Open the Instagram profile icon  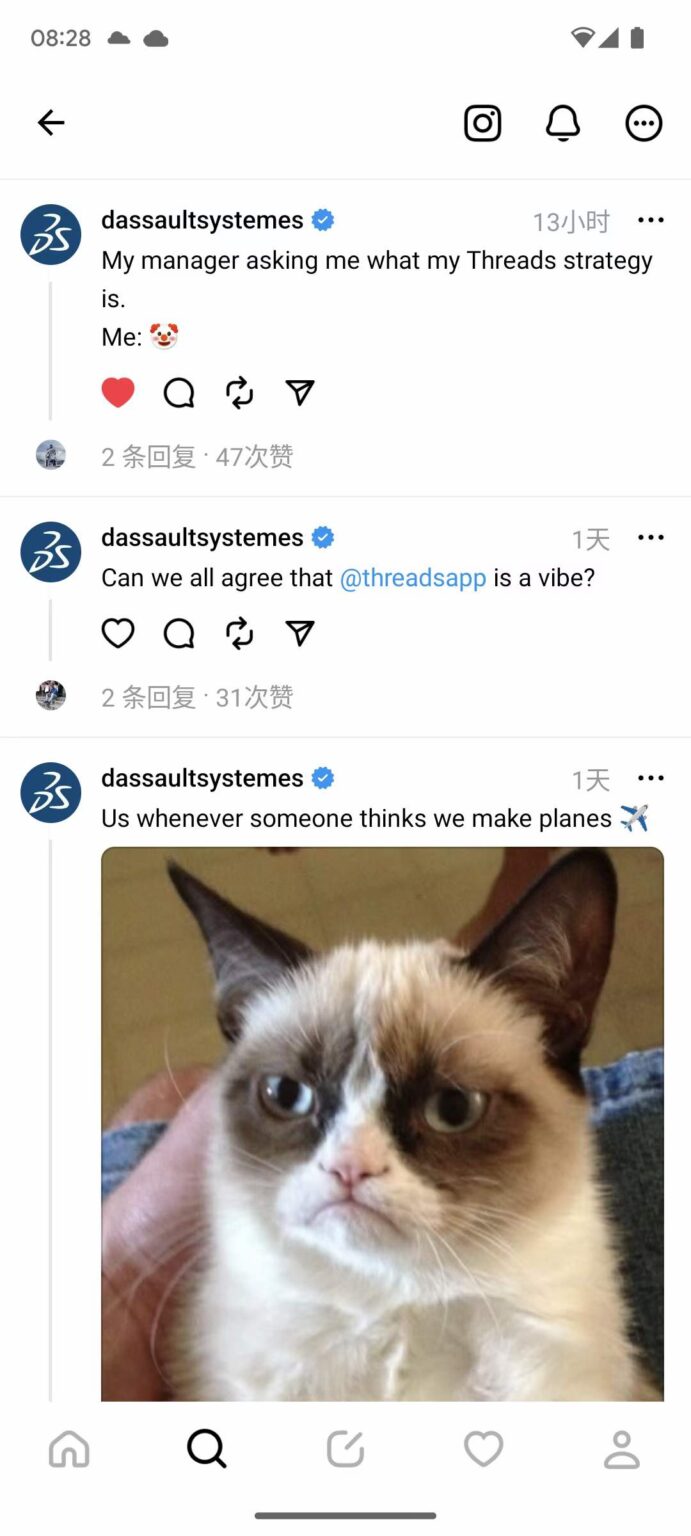pyautogui.click(x=482, y=123)
